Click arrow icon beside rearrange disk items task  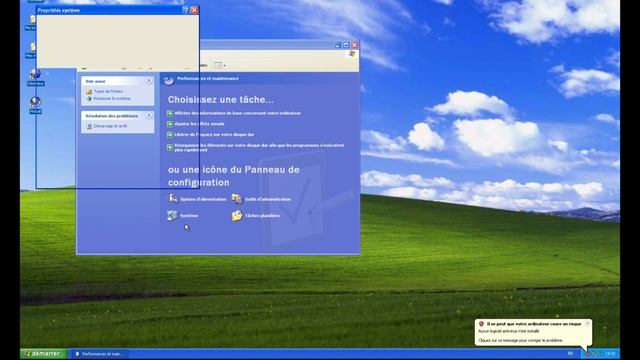pyautogui.click(x=170, y=147)
